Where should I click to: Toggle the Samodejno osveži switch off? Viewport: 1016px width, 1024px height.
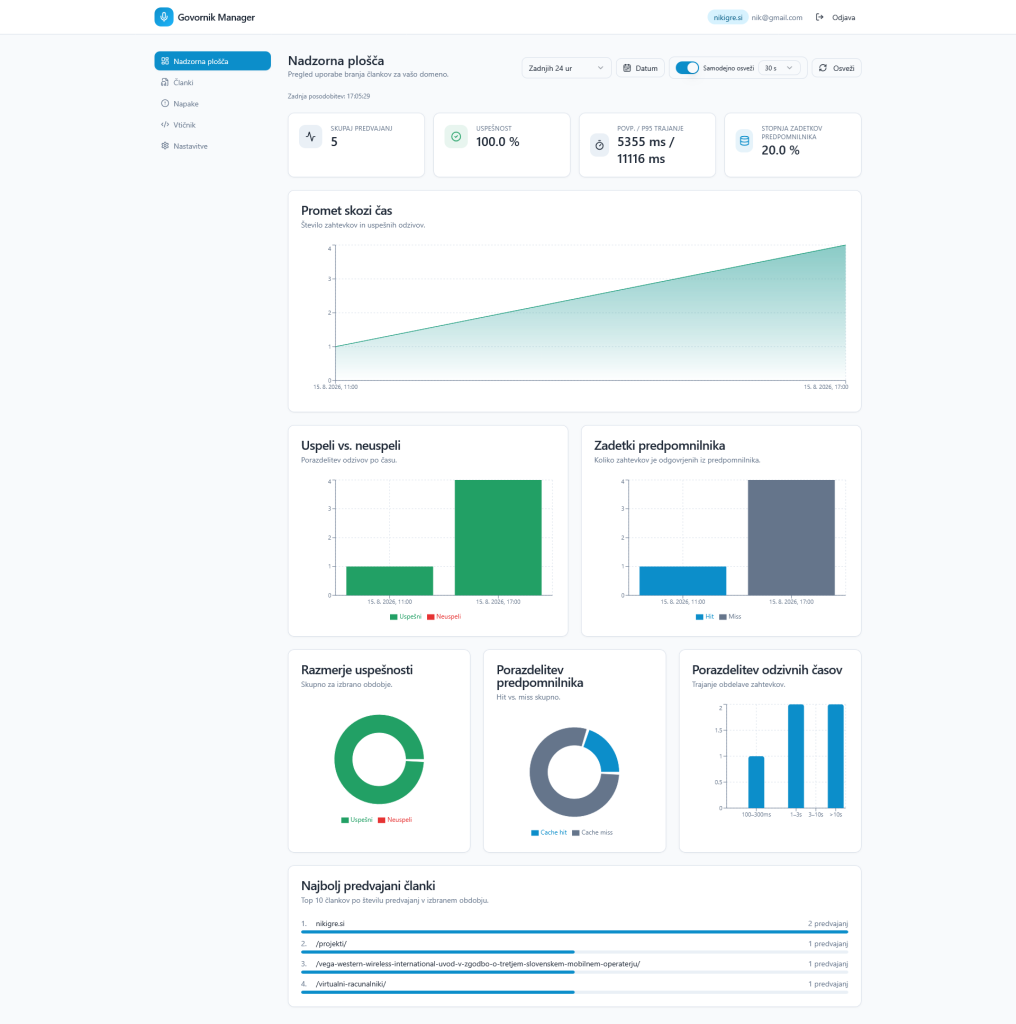point(687,68)
